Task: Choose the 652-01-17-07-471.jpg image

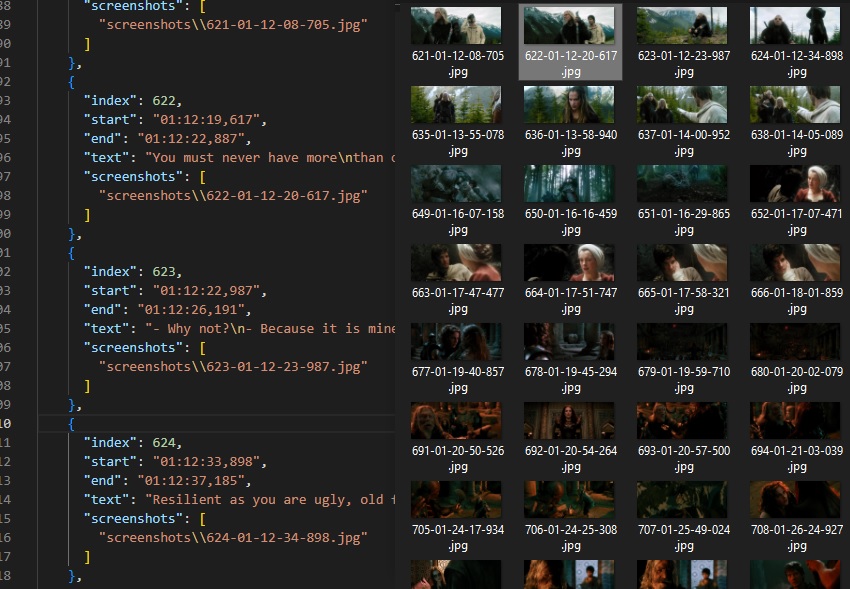Action: tap(795, 184)
